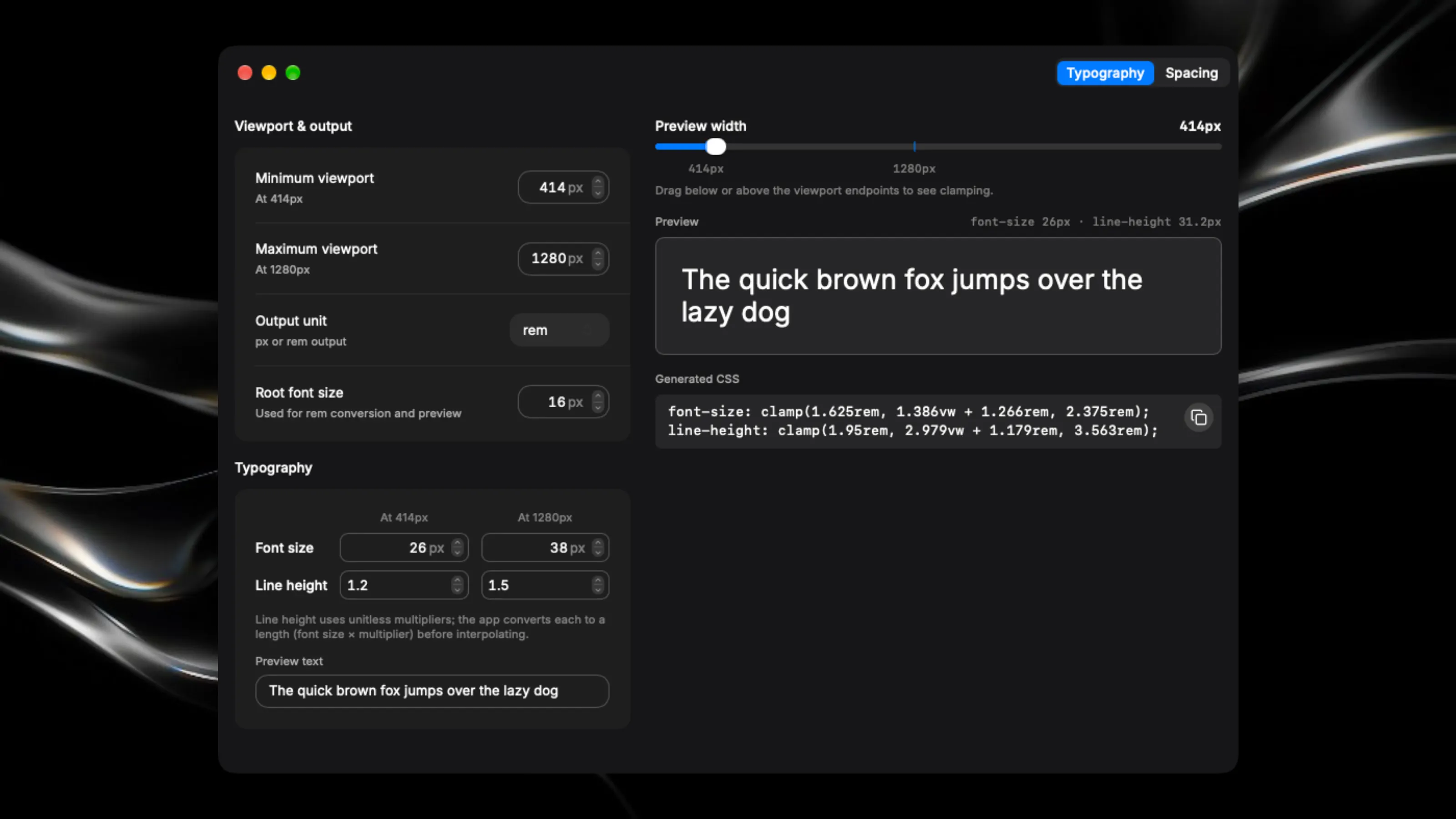Open the Output unit rem dropdown
The width and height of the screenshot is (1456, 819).
(x=559, y=330)
